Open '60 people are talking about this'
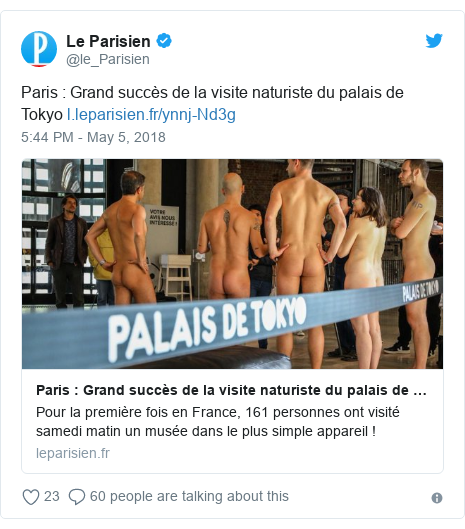465x529 pixels. [189, 497]
